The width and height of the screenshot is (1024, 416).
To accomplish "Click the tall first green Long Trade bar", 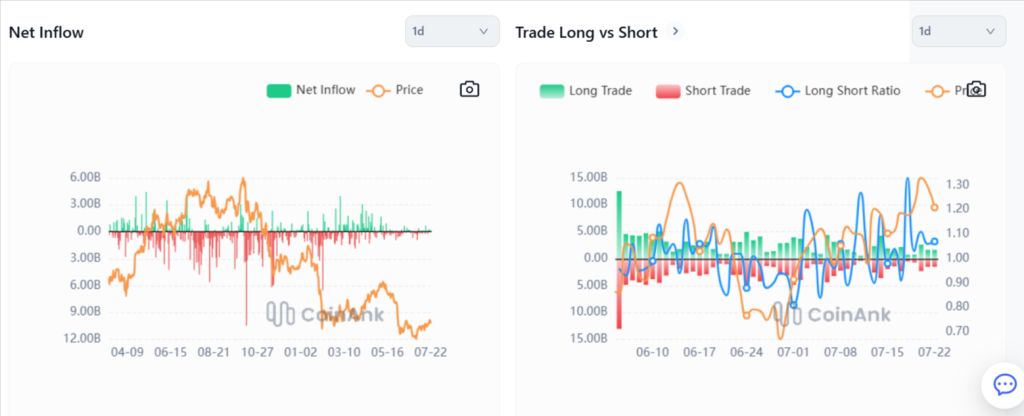I will point(619,225).
